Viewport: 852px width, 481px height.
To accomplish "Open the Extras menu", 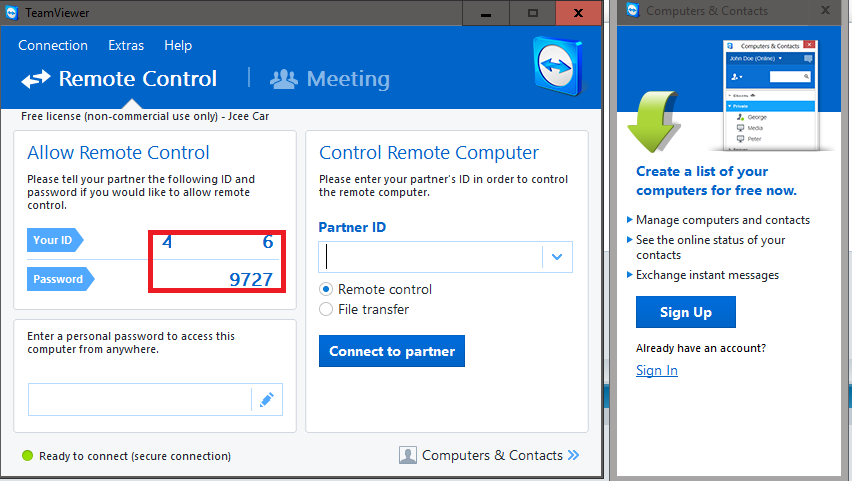I will (x=126, y=45).
